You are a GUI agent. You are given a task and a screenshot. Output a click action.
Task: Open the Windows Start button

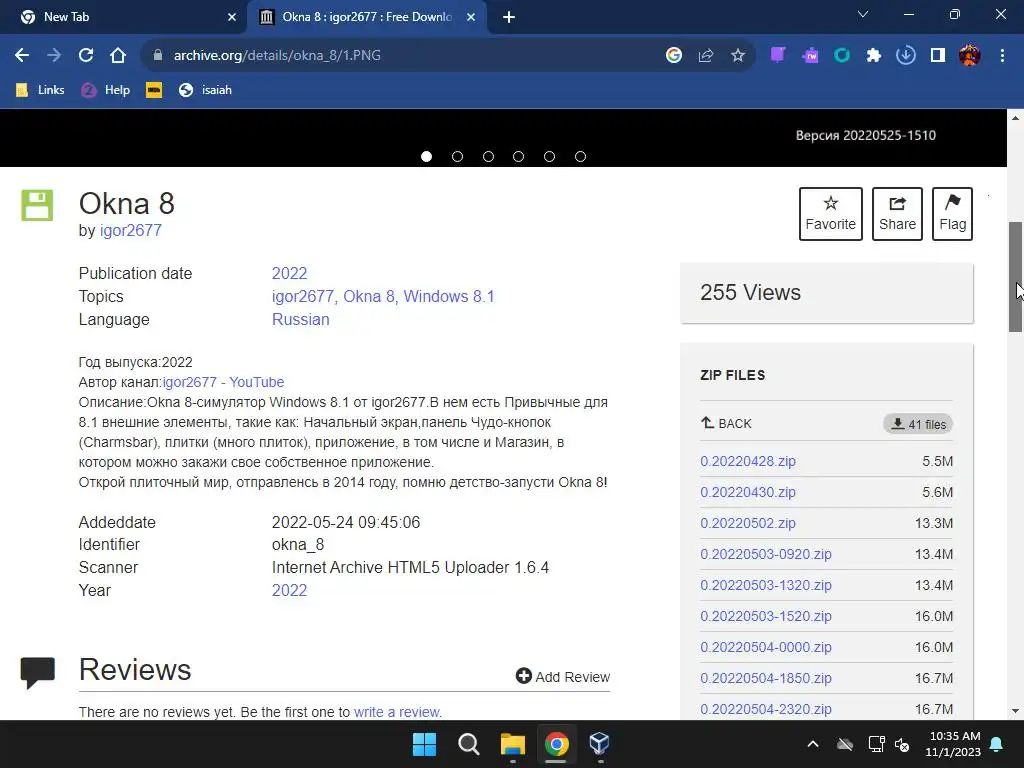pyautogui.click(x=424, y=744)
